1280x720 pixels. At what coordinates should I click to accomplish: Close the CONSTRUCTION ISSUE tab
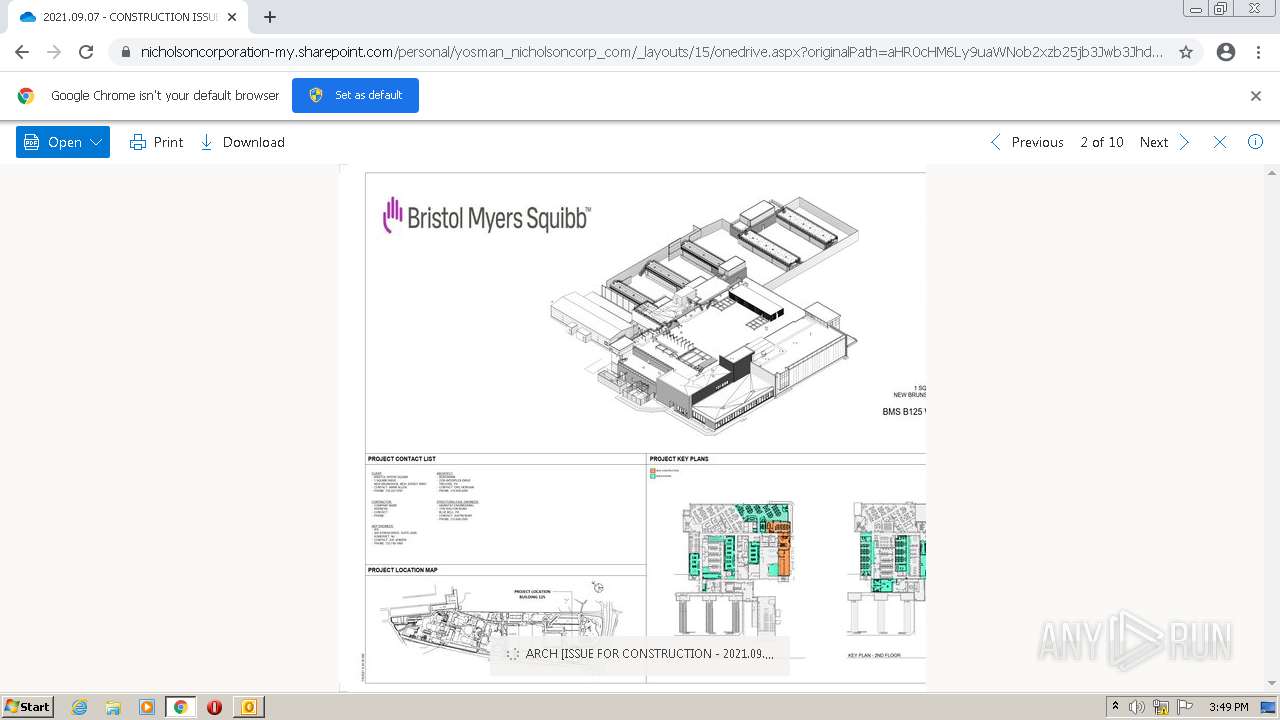pos(232,17)
